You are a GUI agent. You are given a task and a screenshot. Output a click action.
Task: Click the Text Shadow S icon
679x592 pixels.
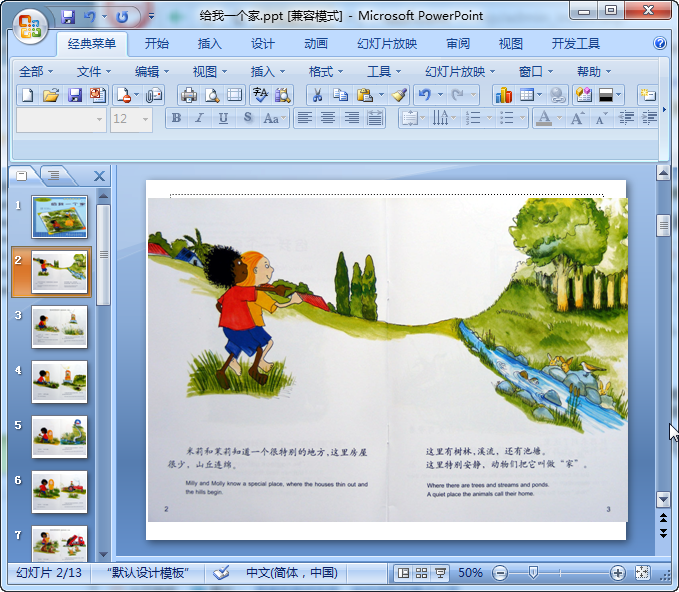pos(247,118)
